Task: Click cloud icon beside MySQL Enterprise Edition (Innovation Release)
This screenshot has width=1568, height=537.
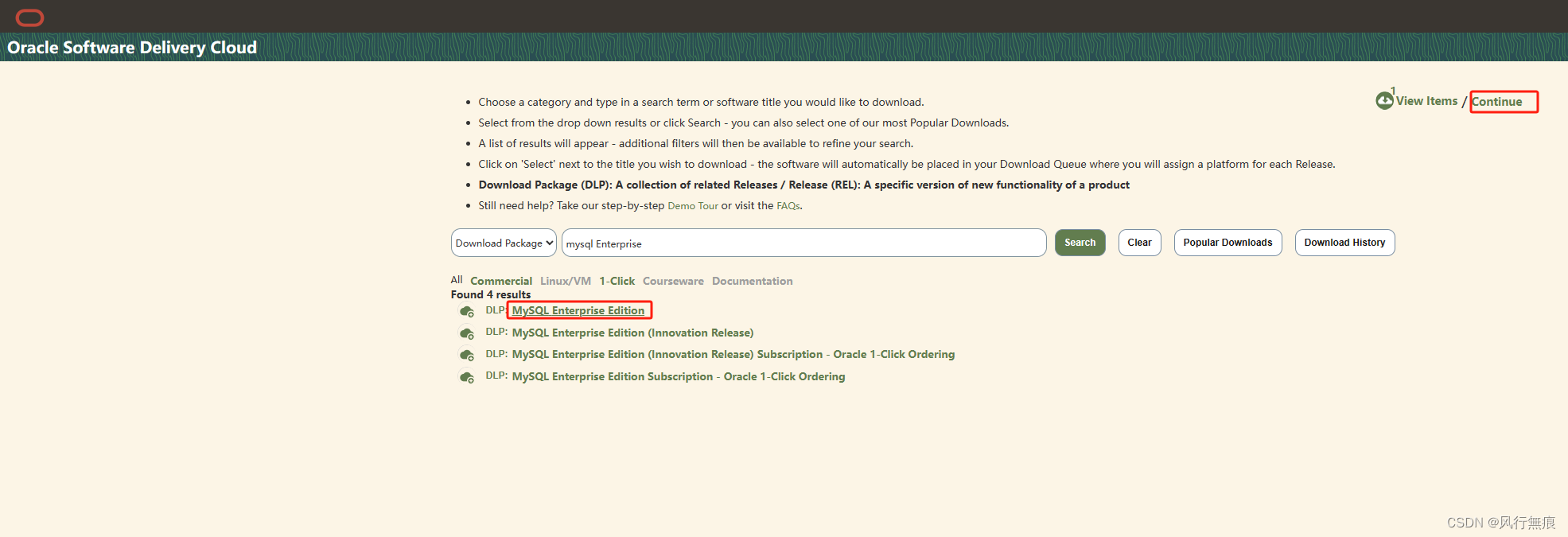Action: (467, 333)
